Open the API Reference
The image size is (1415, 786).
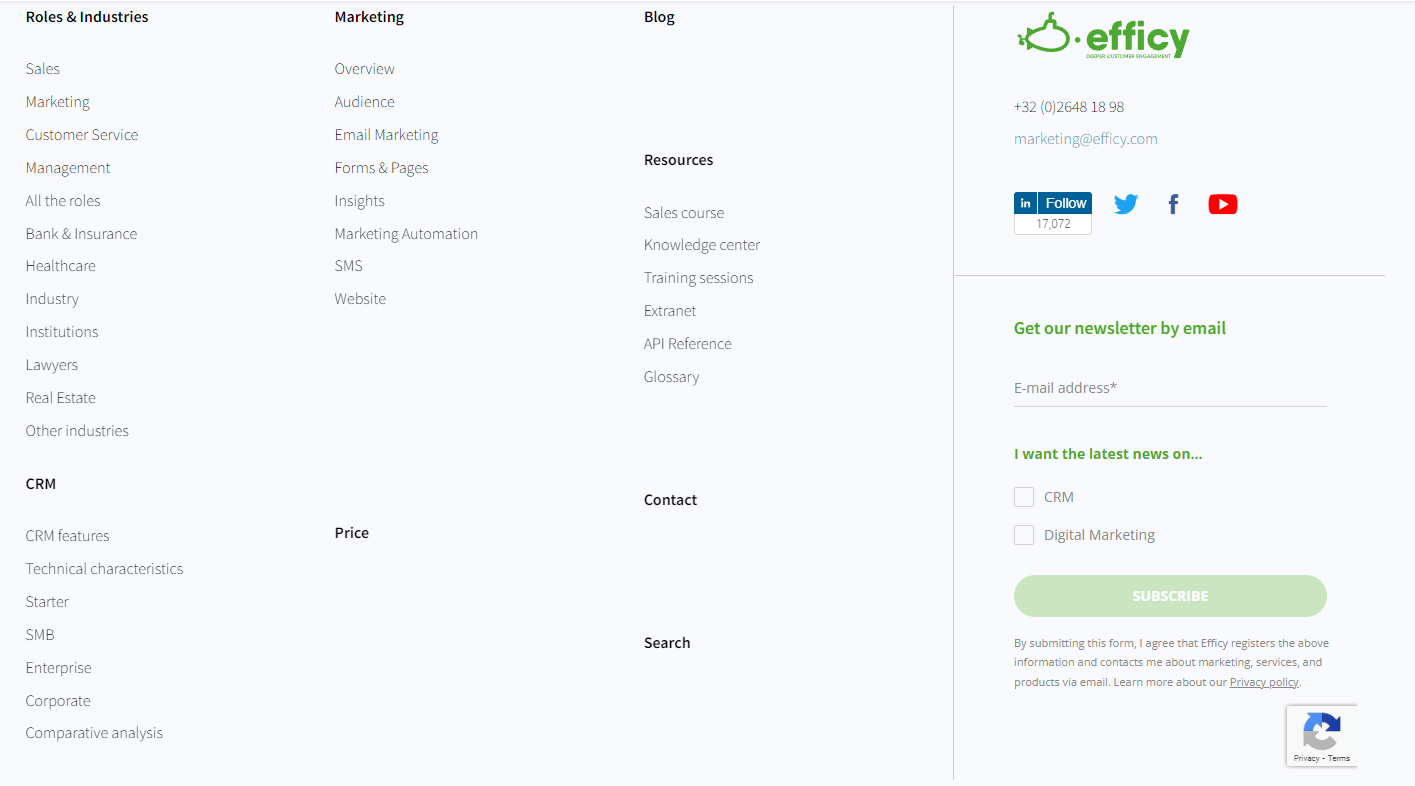(687, 343)
